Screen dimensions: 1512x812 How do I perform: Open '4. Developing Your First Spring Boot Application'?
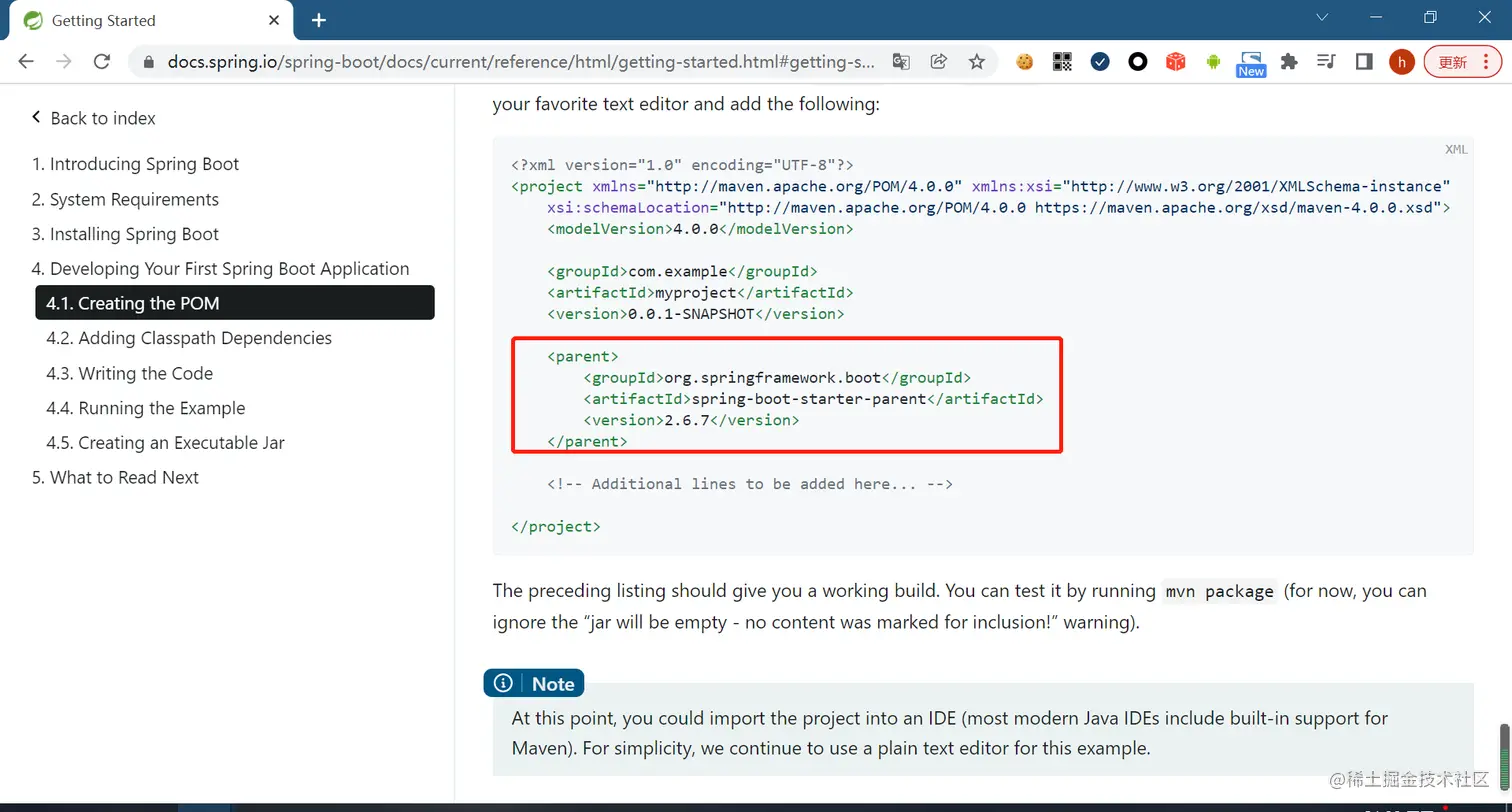click(x=220, y=269)
